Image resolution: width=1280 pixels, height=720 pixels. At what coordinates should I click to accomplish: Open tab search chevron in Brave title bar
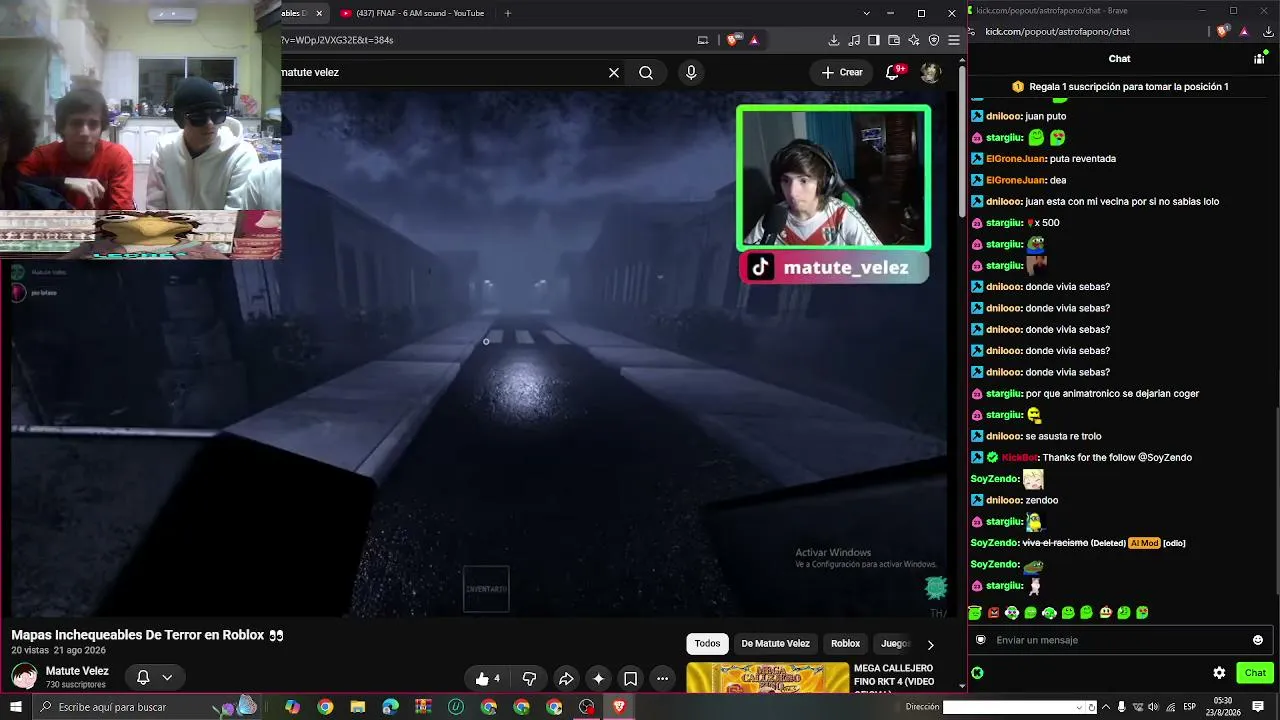pyautogui.click(x=866, y=13)
